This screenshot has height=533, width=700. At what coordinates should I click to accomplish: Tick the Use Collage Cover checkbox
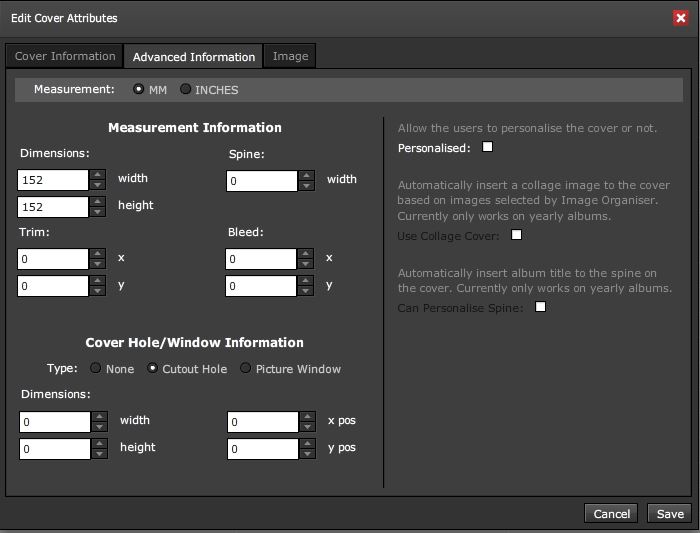(517, 234)
